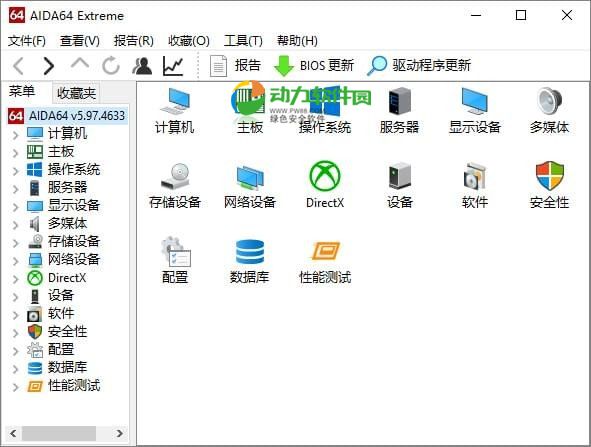Open the 报告(R) menu
The height and width of the screenshot is (447, 591).
click(x=134, y=41)
